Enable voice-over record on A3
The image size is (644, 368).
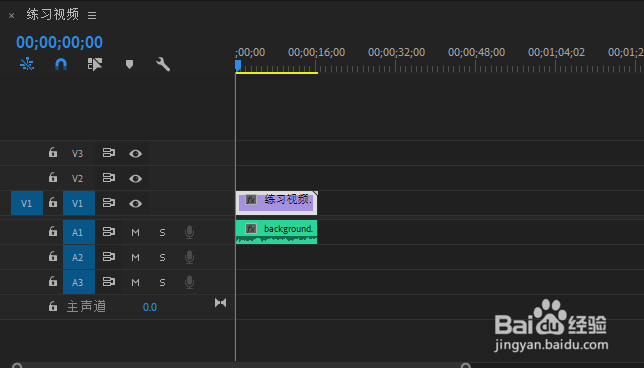pyautogui.click(x=189, y=282)
